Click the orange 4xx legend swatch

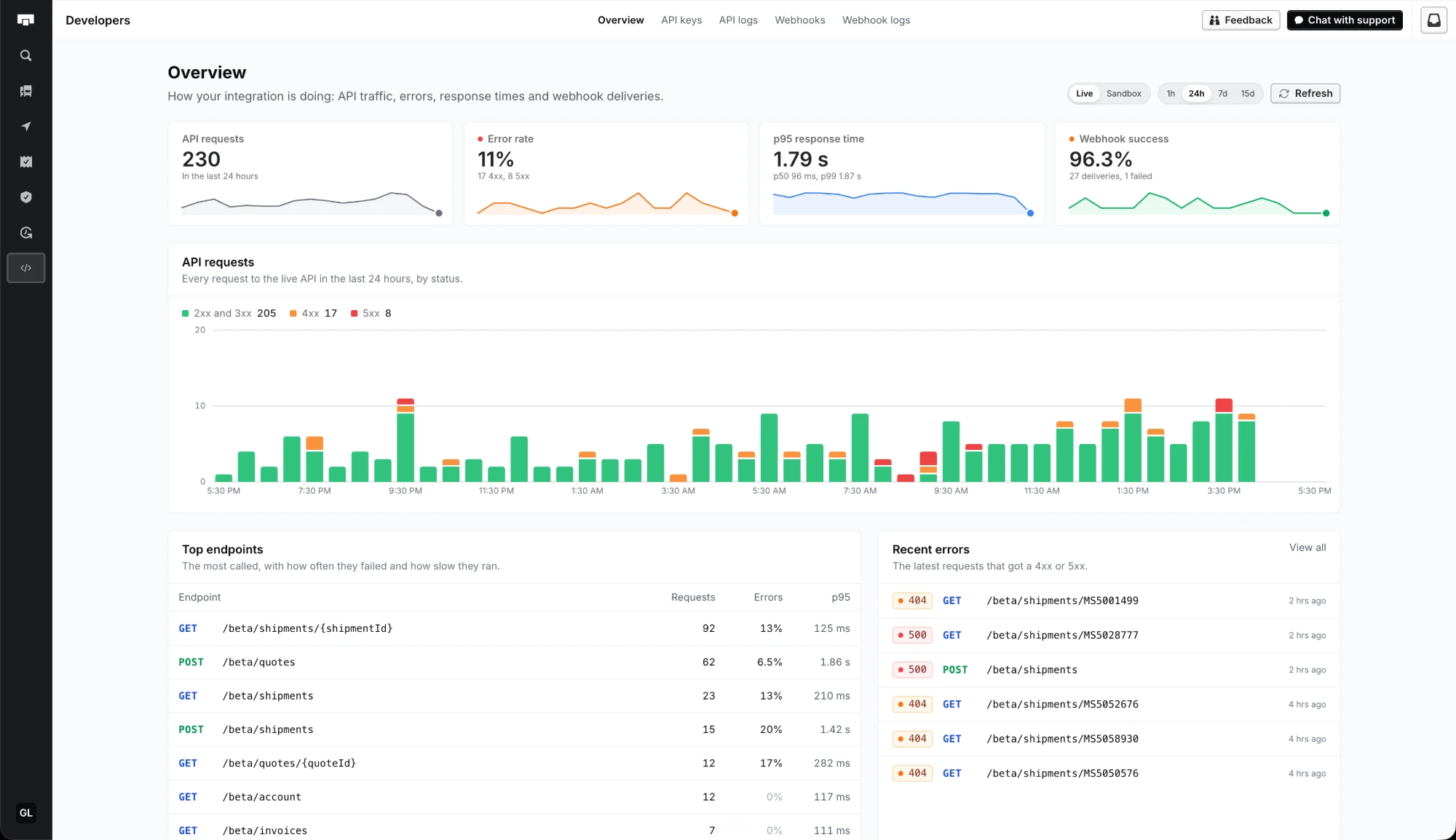pos(293,314)
